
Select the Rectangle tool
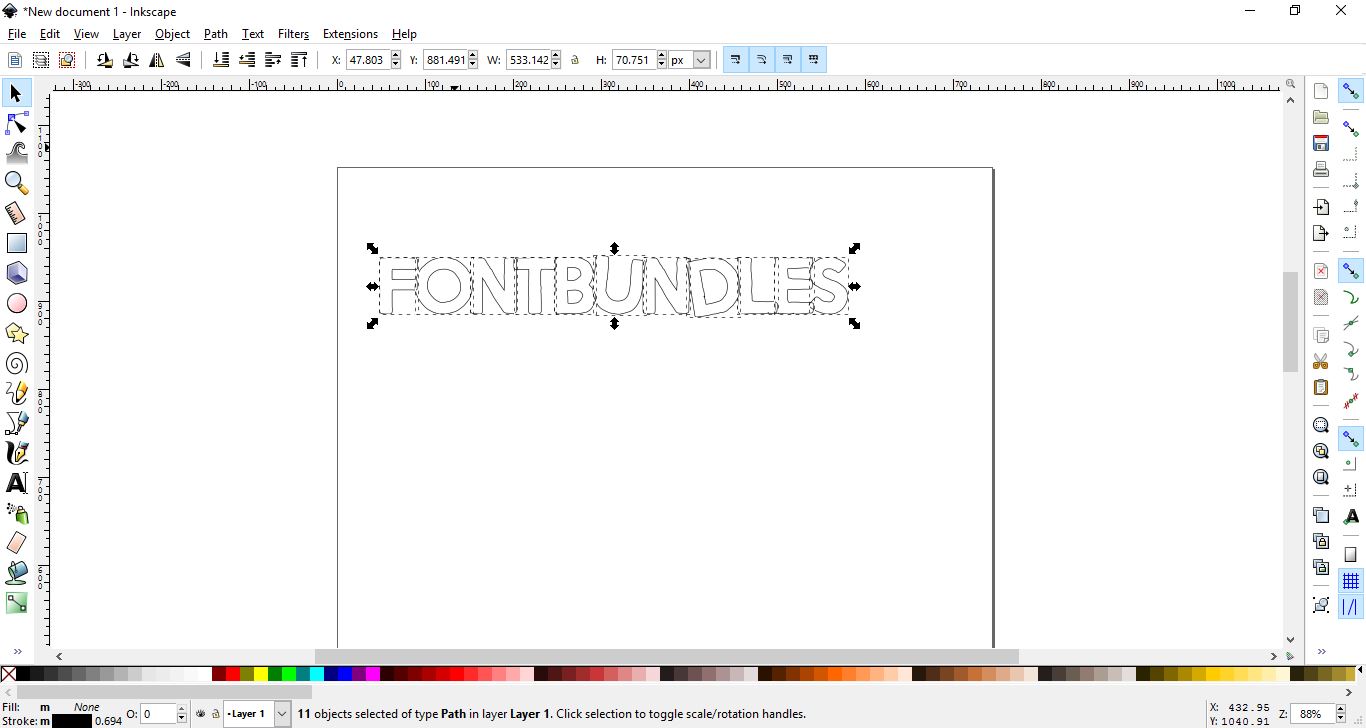[x=16, y=243]
